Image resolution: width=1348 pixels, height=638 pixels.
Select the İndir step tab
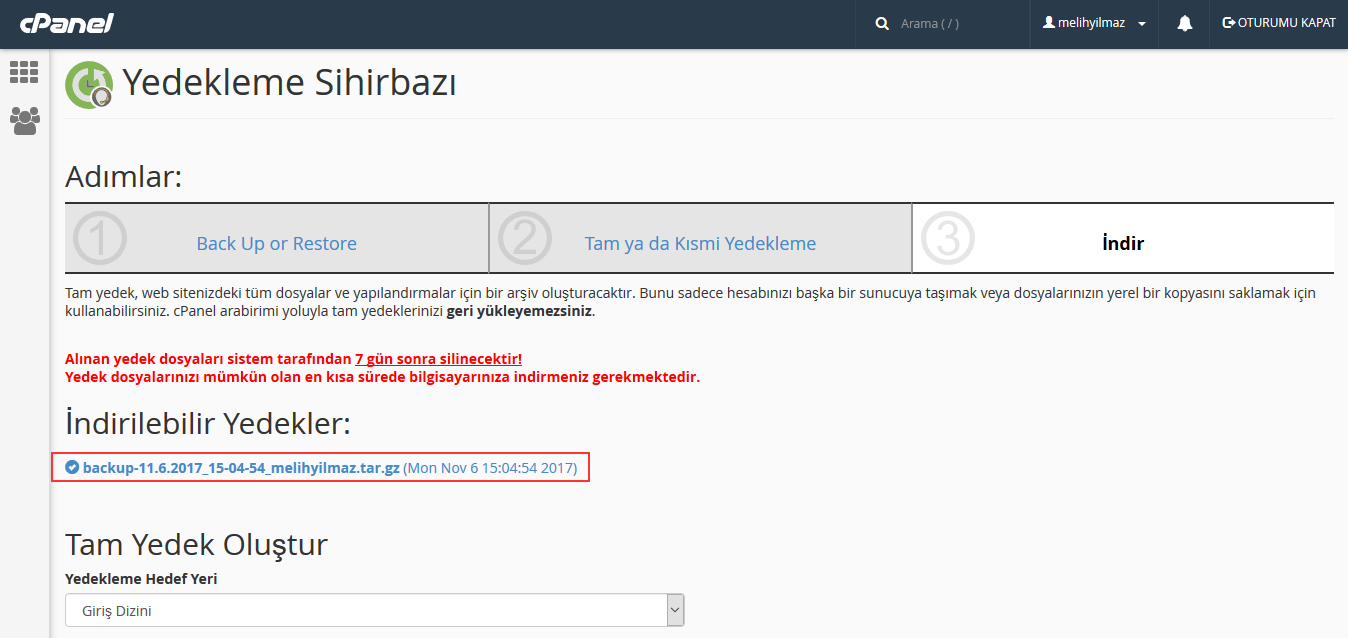1122,243
